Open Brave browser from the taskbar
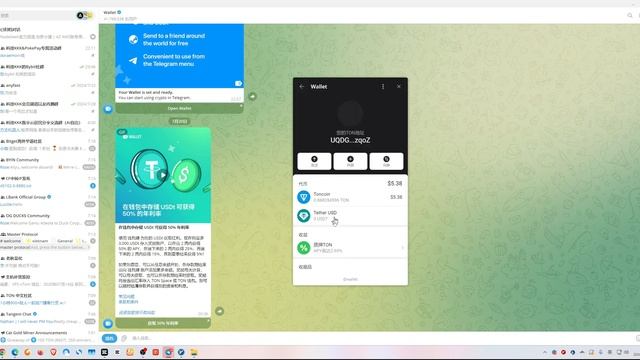 coord(53,352)
